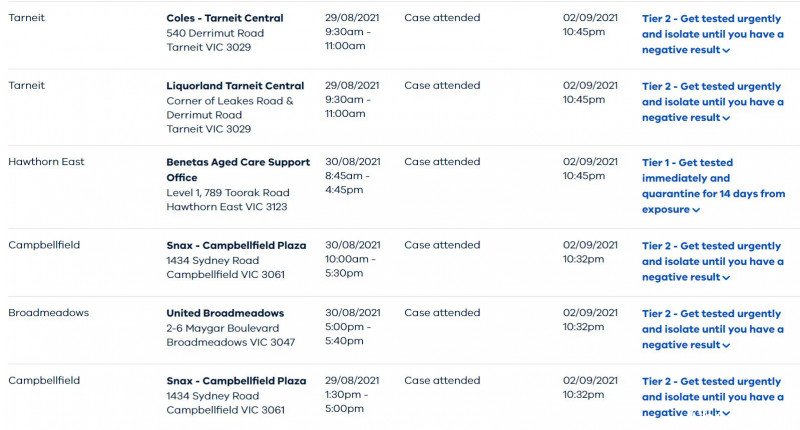Open Tier 1 quarantine advice for Benetas

(x=713, y=186)
